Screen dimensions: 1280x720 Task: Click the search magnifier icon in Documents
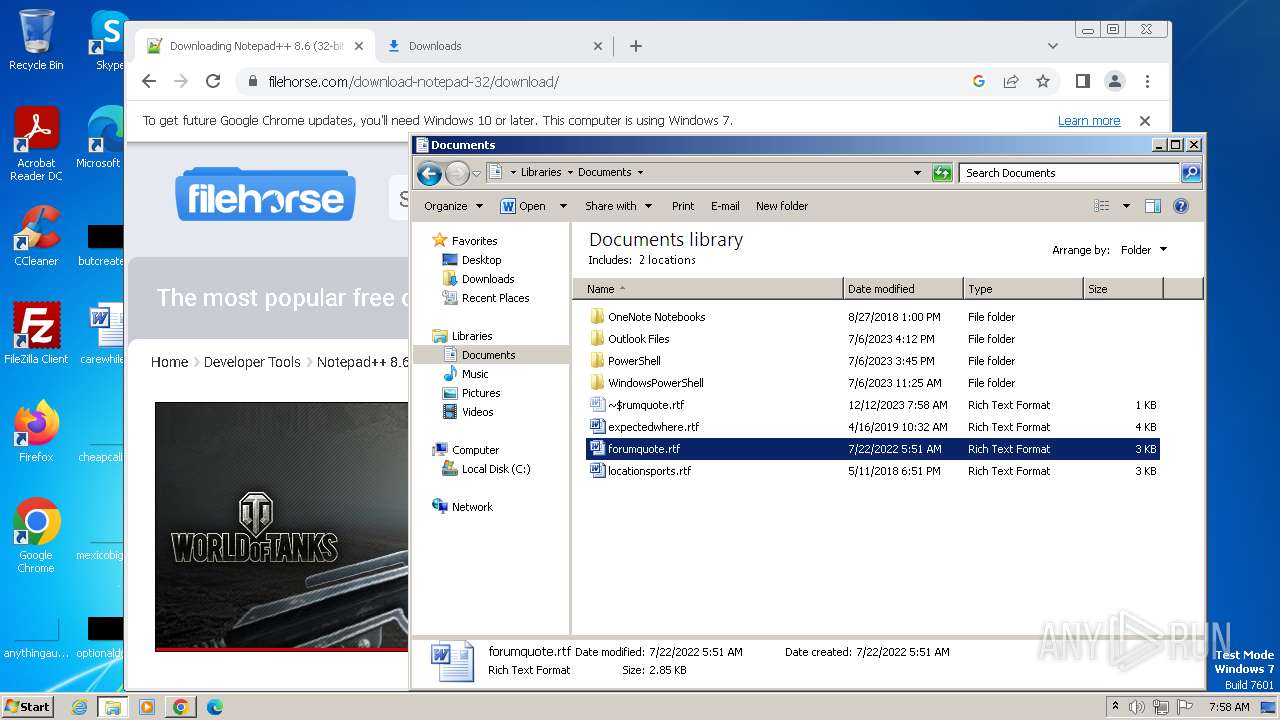click(1190, 173)
